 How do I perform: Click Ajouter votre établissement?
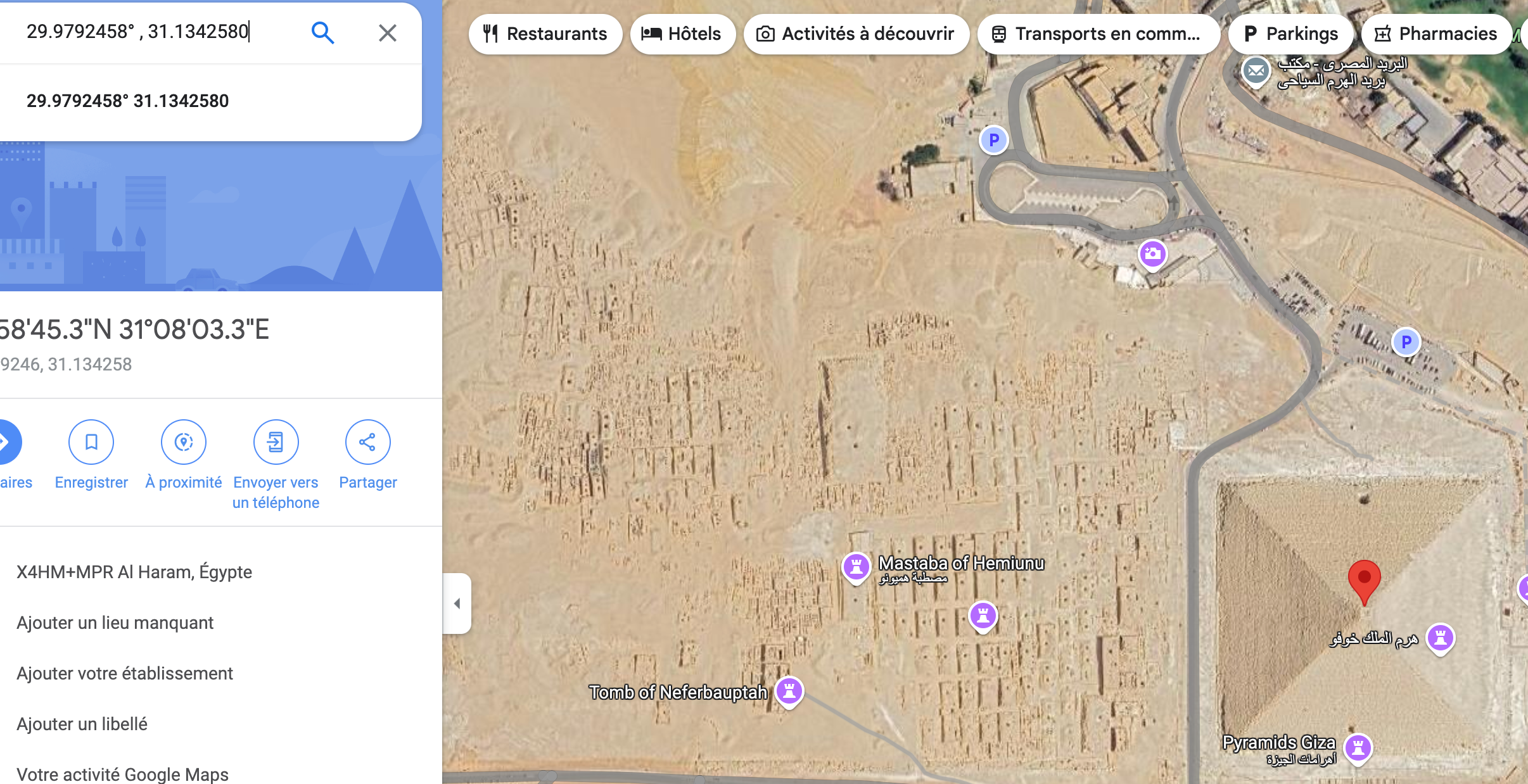(x=125, y=673)
